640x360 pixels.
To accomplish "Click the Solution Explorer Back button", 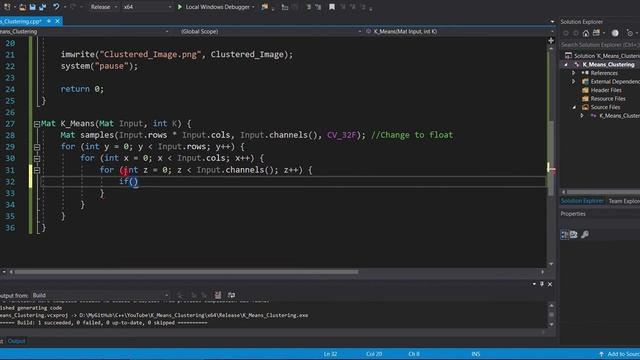I will 566,33.
